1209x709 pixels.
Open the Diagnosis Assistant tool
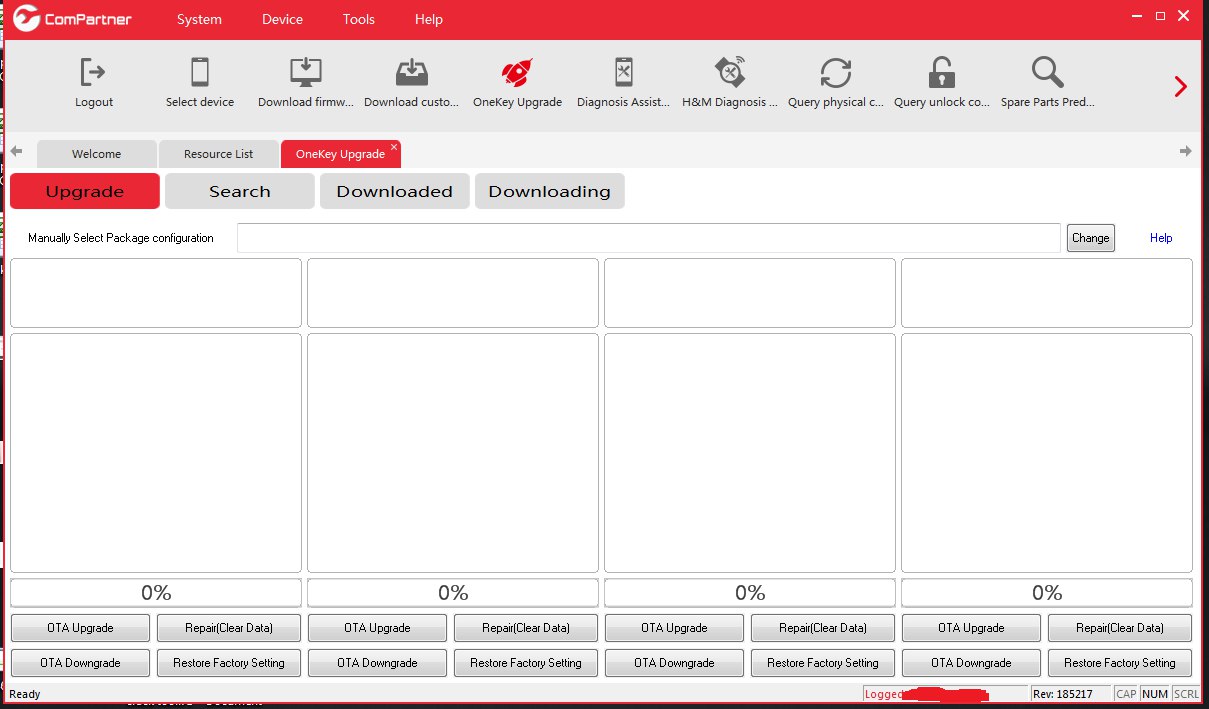point(623,82)
